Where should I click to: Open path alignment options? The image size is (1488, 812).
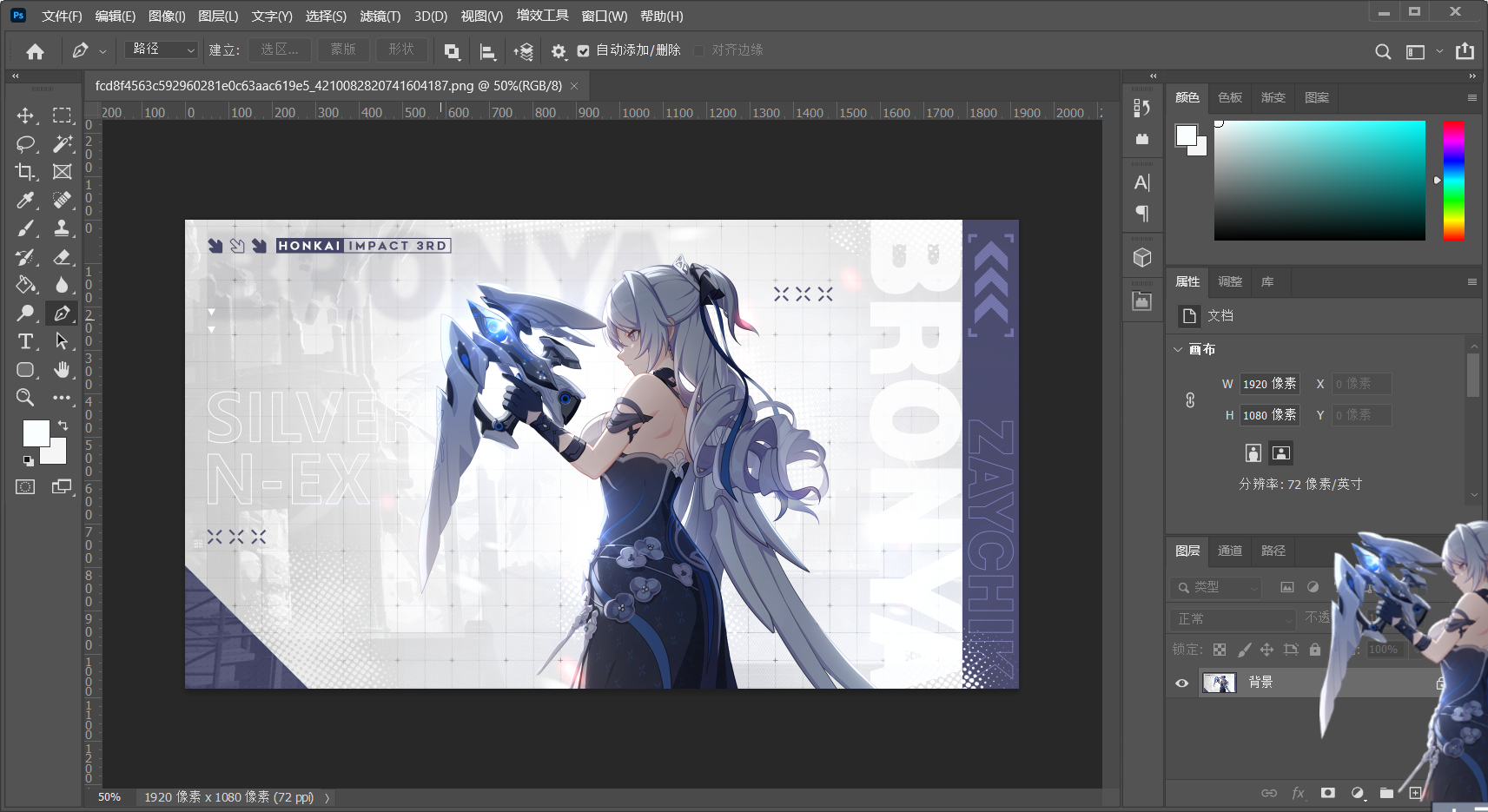click(x=488, y=51)
